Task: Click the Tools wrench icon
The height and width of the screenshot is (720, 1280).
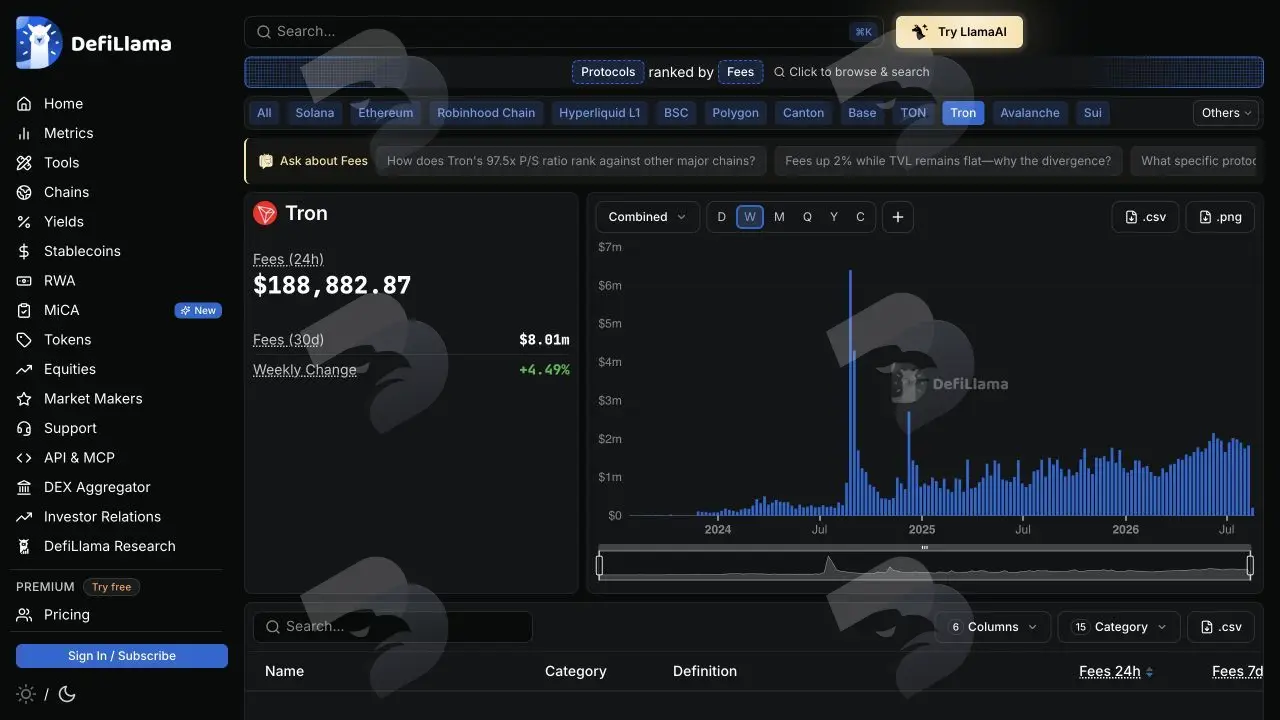Action: pos(24,163)
